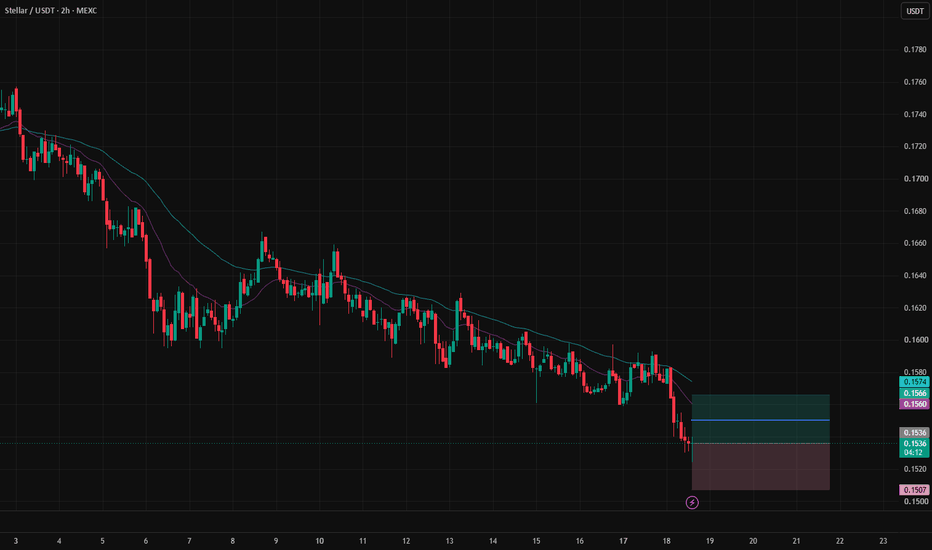Image resolution: width=932 pixels, height=550 pixels.
Task: Click date "13" on the time axis
Action: tap(449, 541)
